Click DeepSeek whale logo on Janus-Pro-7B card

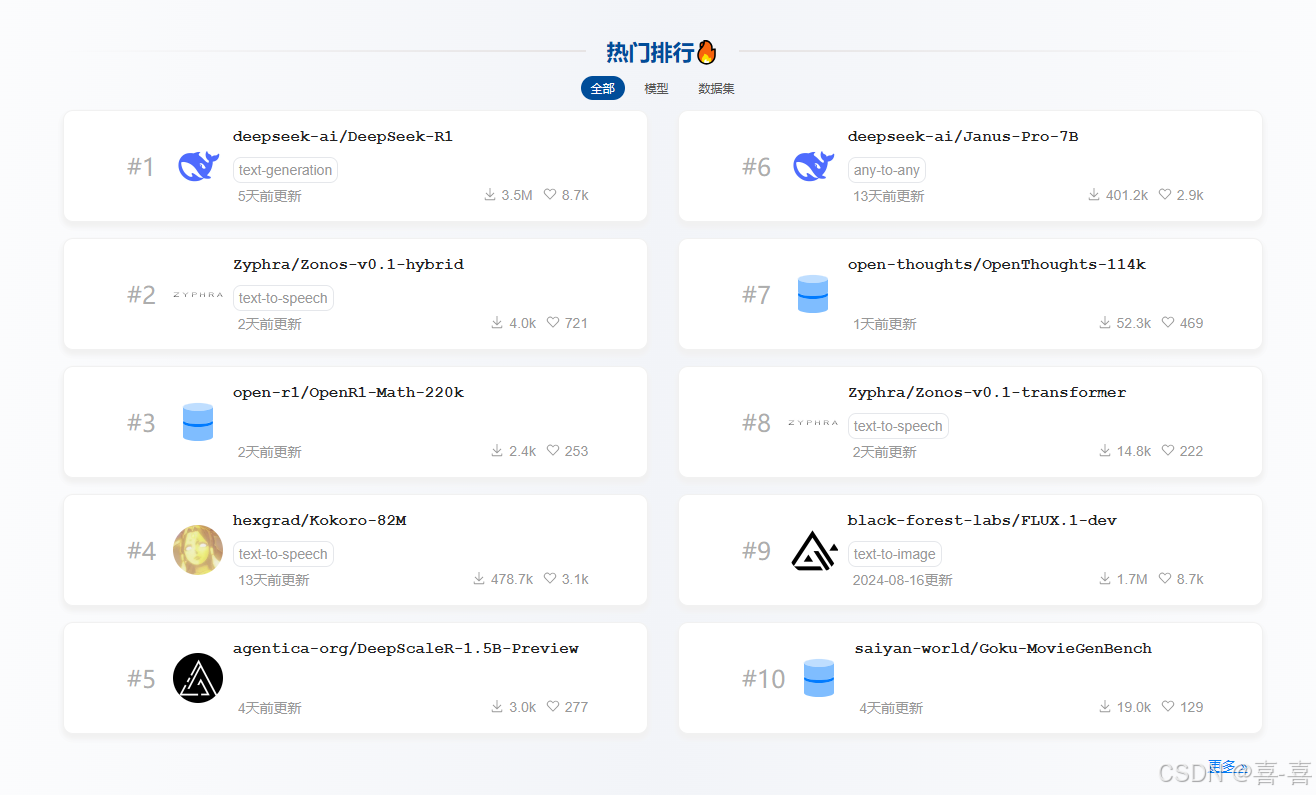813,166
